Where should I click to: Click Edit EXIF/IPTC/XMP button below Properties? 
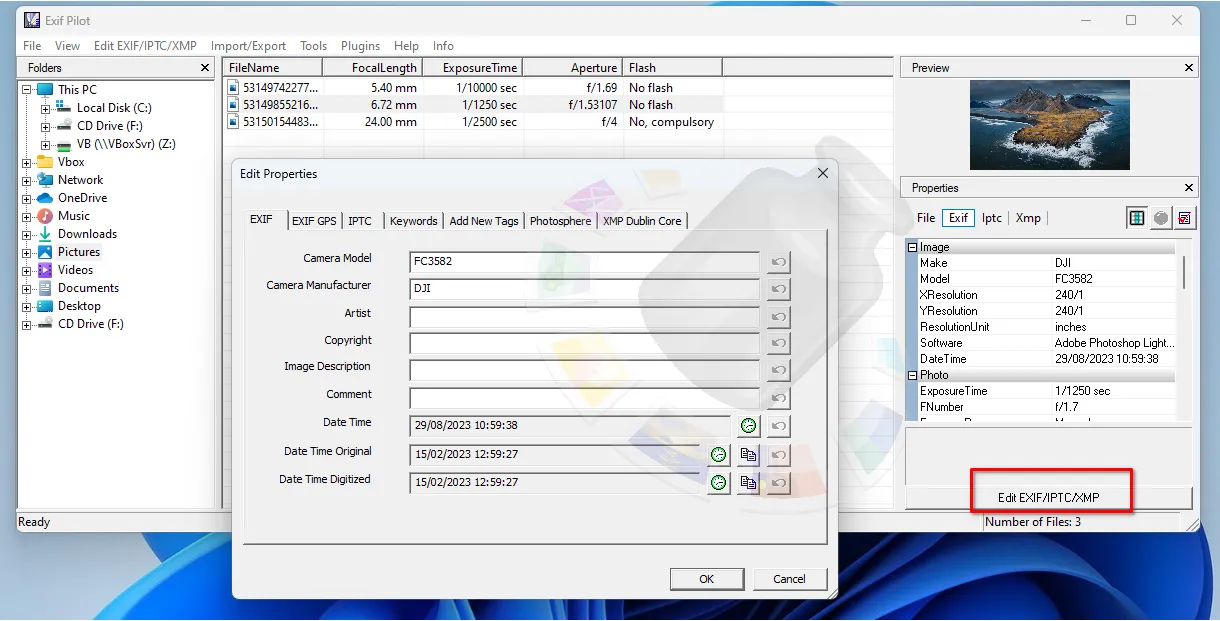click(1049, 497)
